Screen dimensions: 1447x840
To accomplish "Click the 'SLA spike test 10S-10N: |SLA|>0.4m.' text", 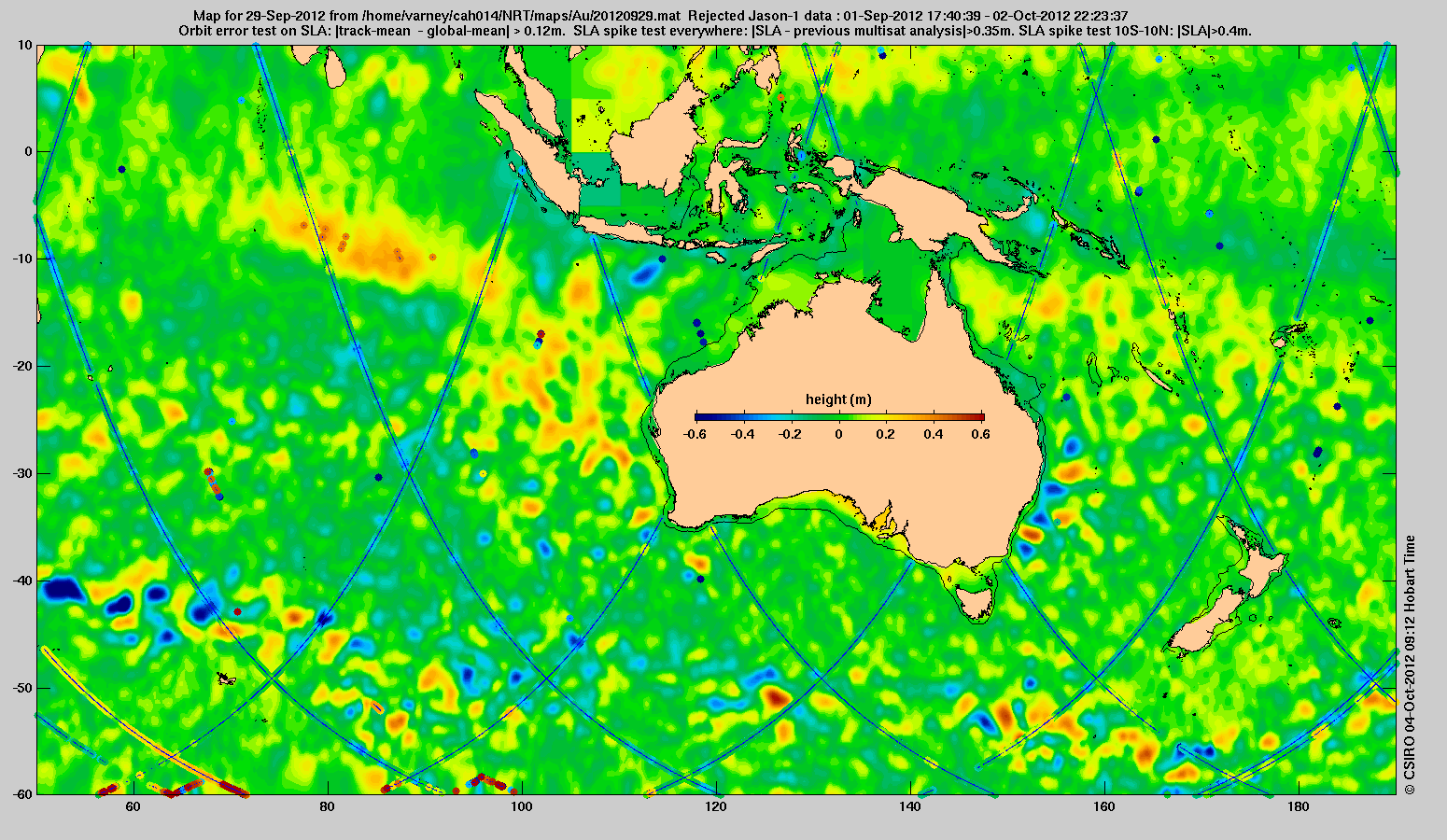I will [1135, 31].
